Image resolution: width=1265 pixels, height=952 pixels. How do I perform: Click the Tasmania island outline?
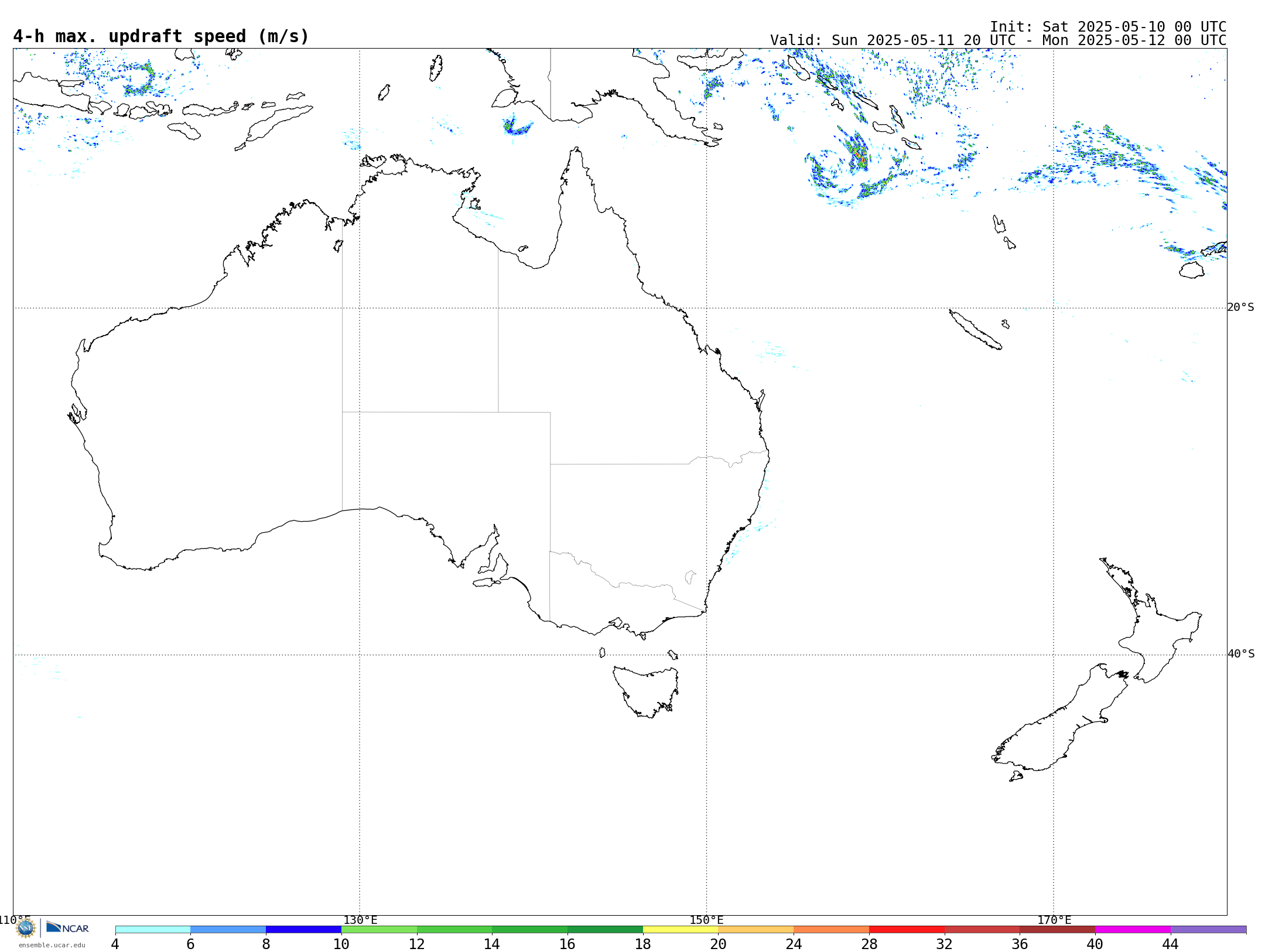pyautogui.click(x=645, y=692)
